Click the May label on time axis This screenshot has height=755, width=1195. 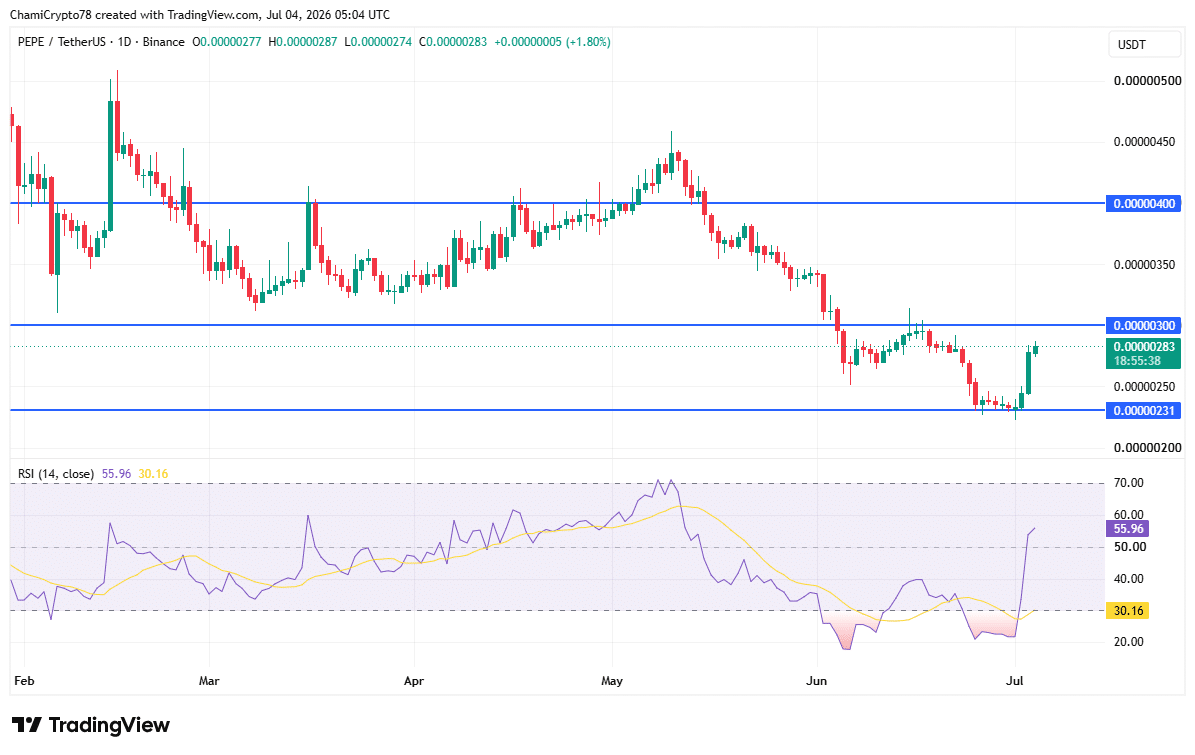612,680
